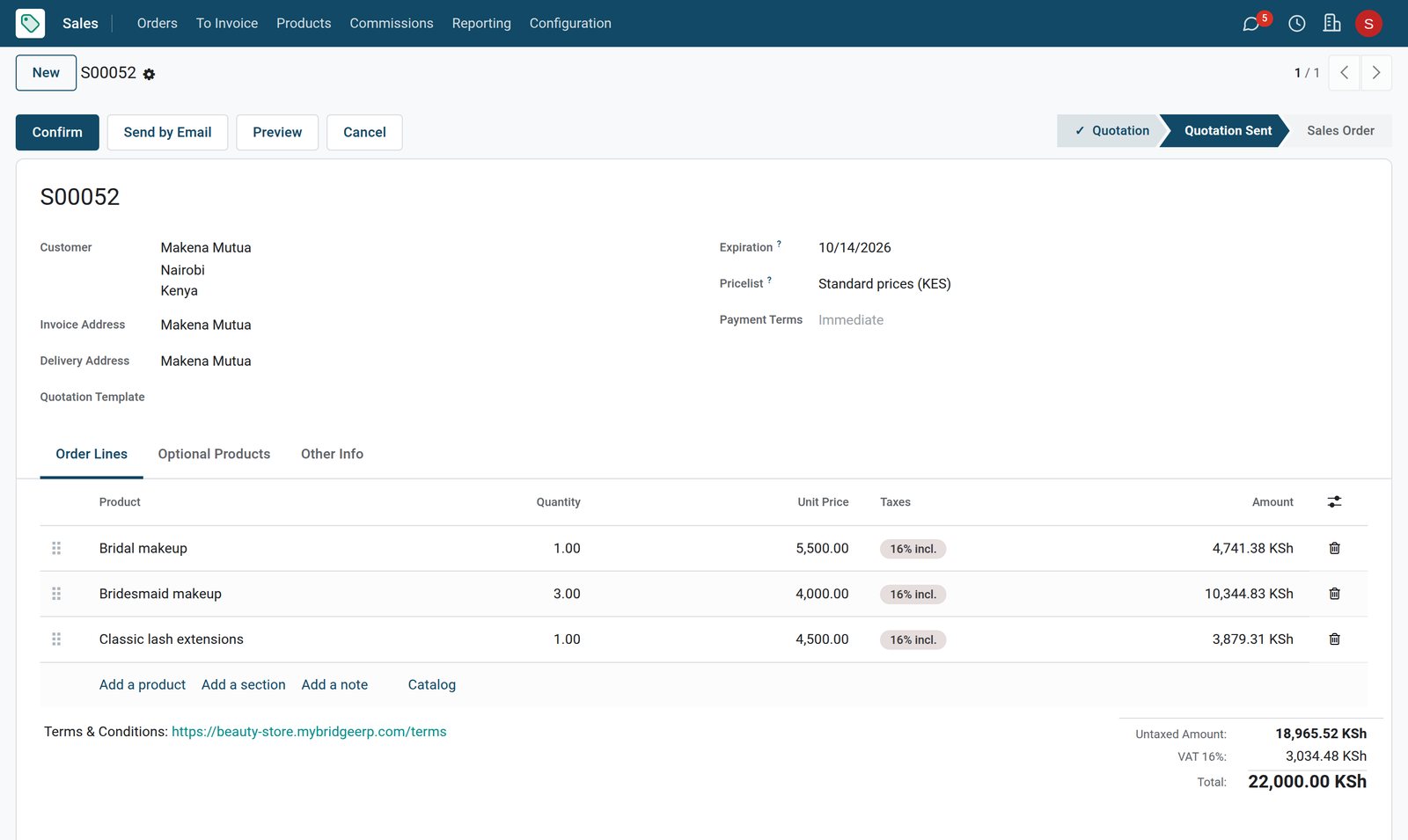Open the Sales app home icon

click(x=30, y=23)
